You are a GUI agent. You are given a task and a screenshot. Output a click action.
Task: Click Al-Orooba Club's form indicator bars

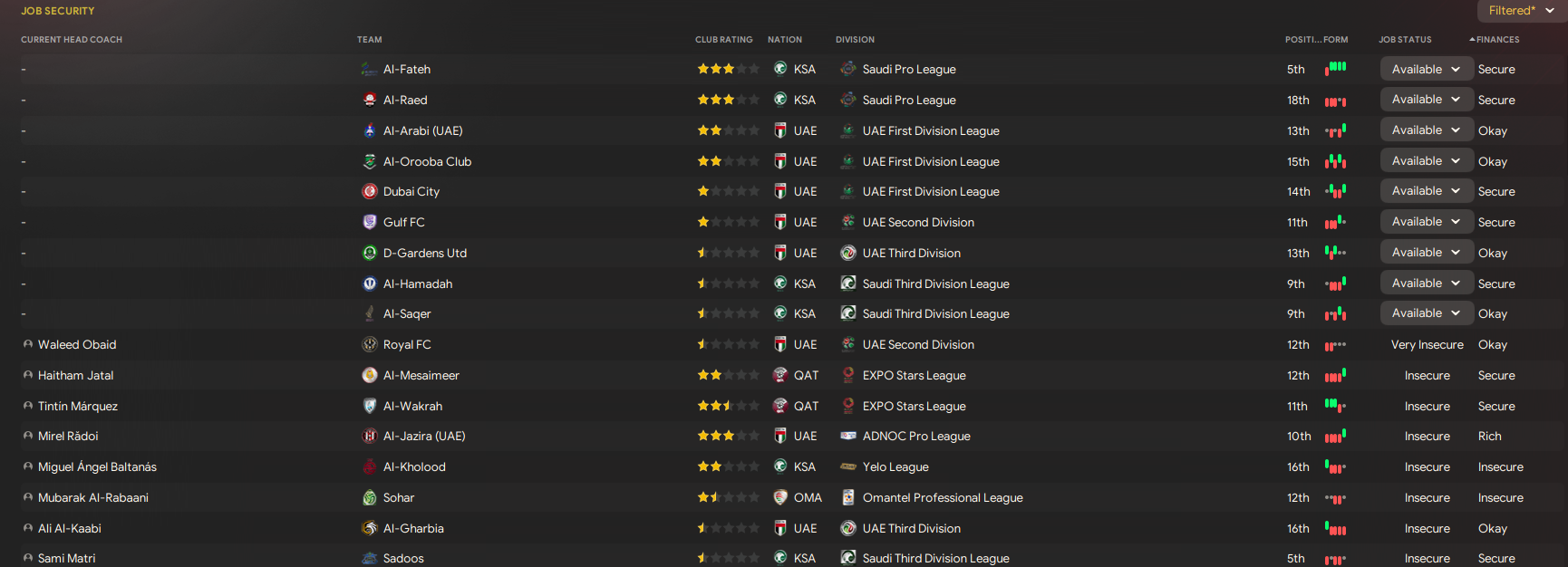click(1335, 161)
